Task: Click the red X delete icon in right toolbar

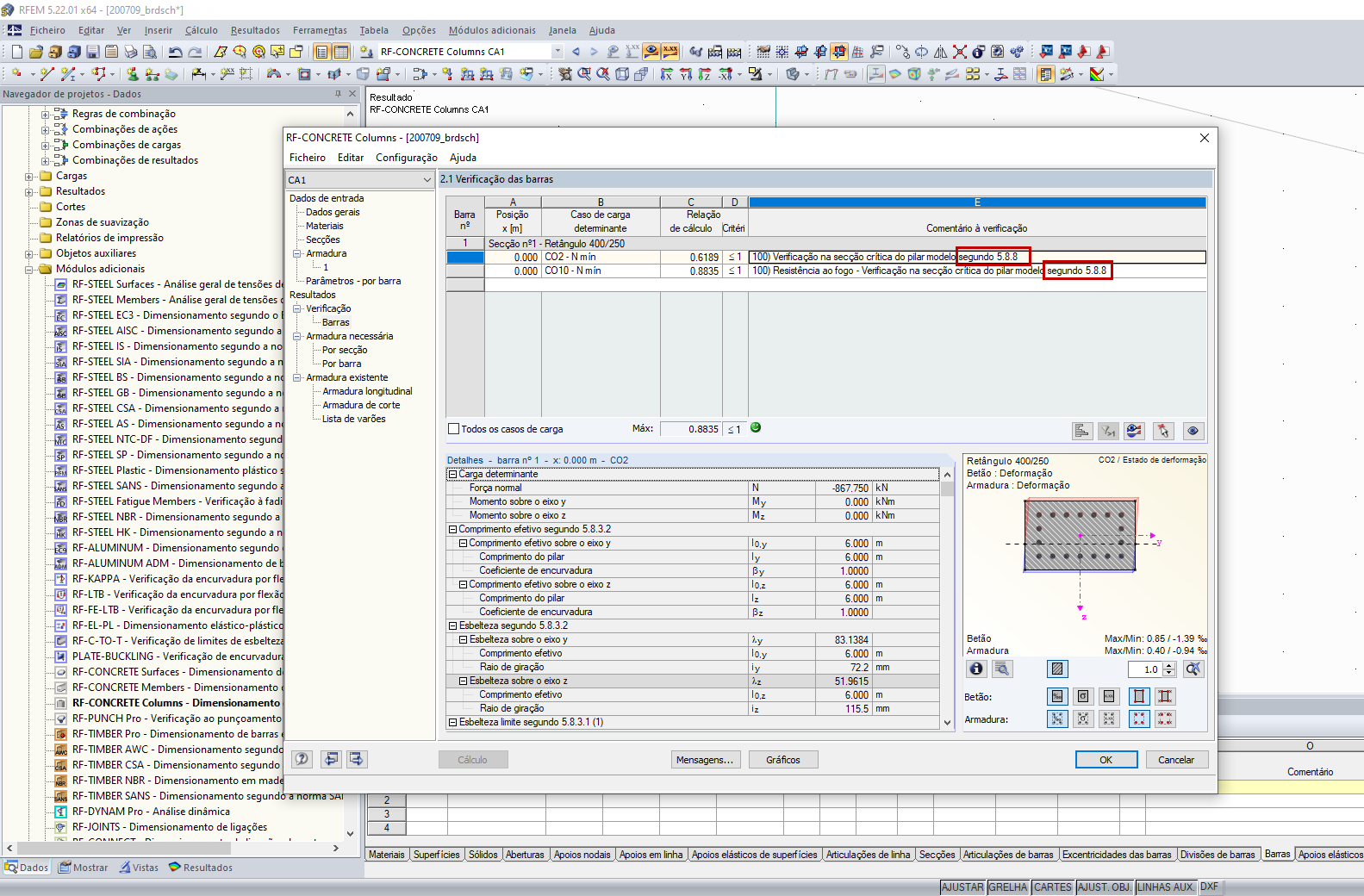Action: coord(959,52)
